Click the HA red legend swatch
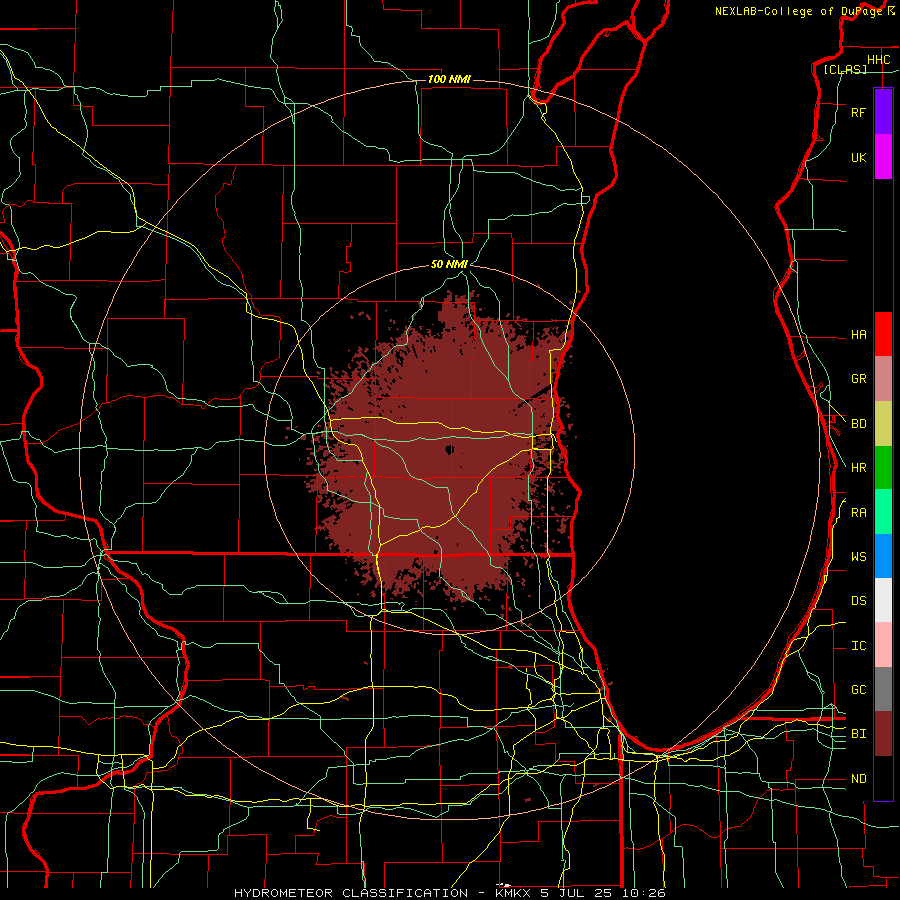Viewport: 900px width, 900px height. pyautogui.click(x=883, y=334)
